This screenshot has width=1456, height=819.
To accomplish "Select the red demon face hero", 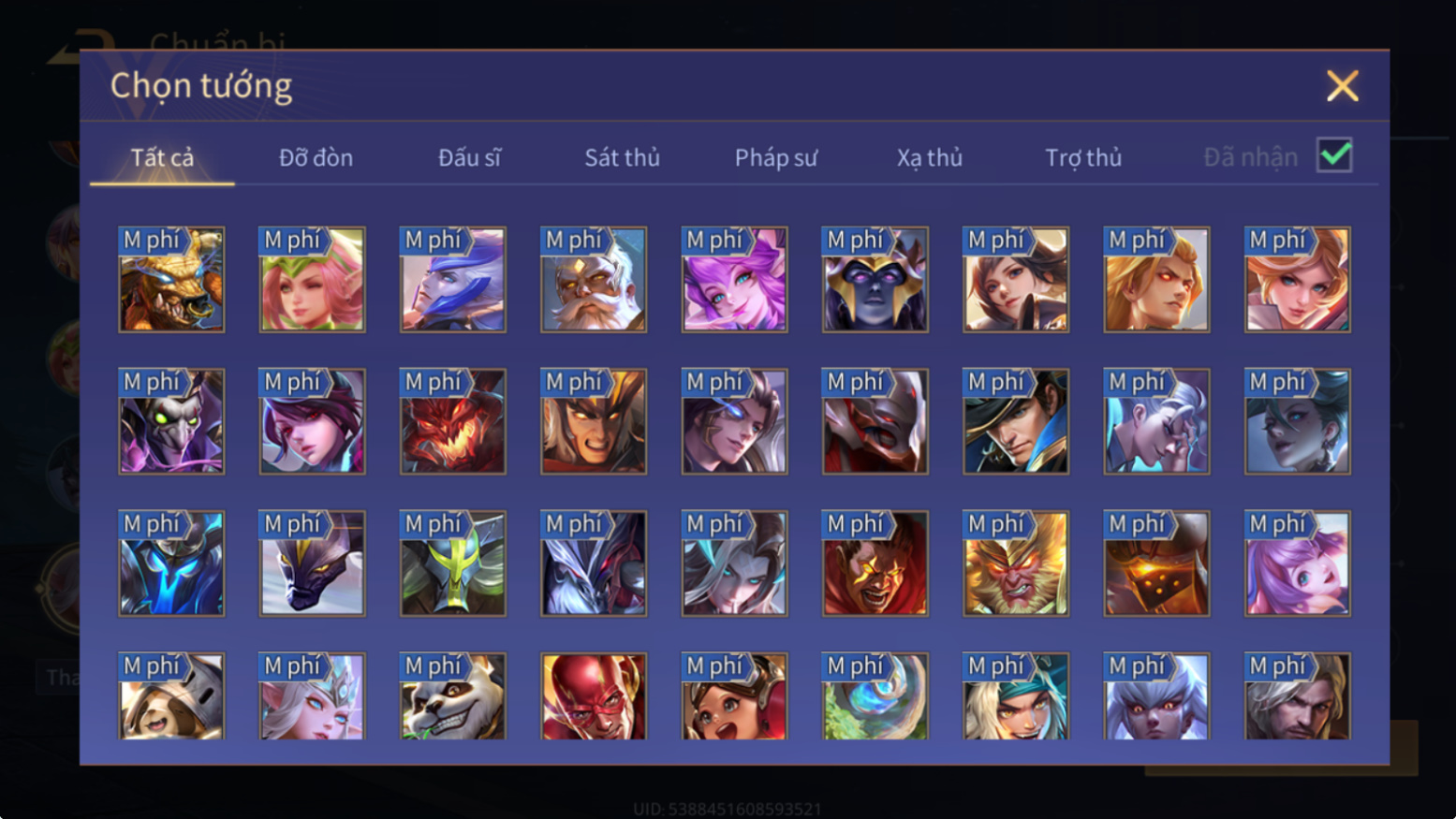I will (x=453, y=421).
